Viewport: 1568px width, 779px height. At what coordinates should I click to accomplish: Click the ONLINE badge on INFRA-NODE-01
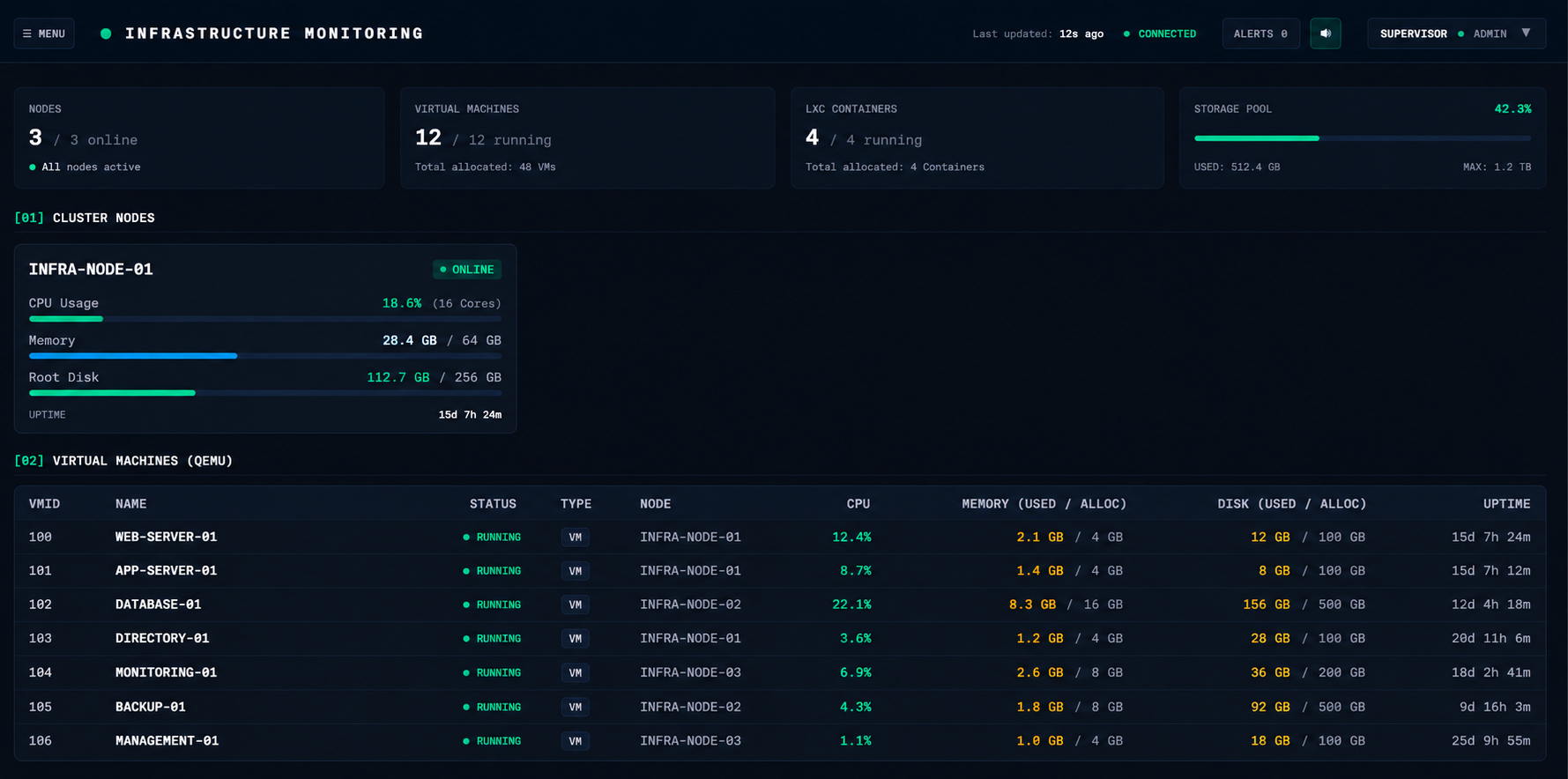(x=467, y=270)
